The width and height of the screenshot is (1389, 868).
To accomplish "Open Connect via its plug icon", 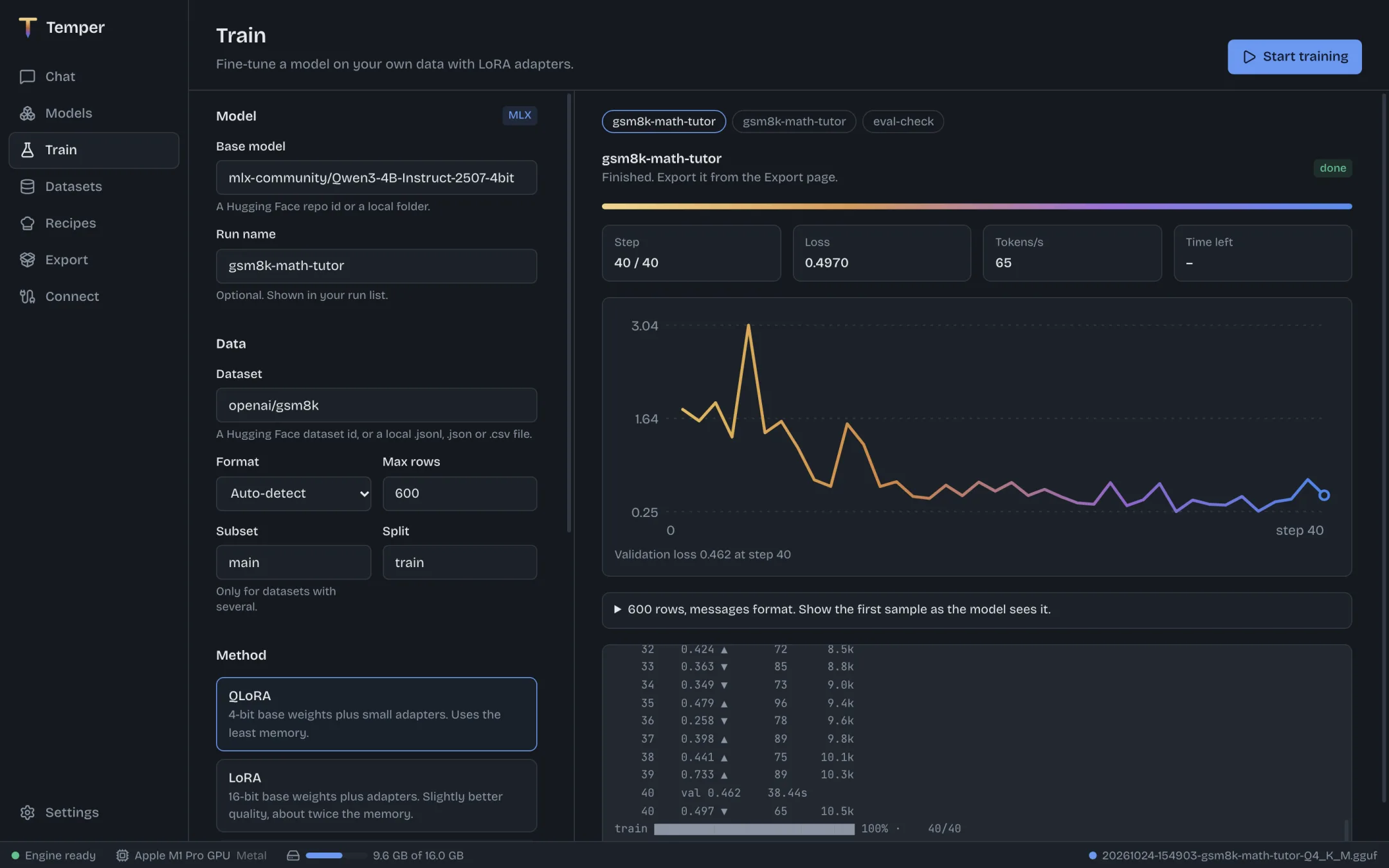I will [x=27, y=296].
